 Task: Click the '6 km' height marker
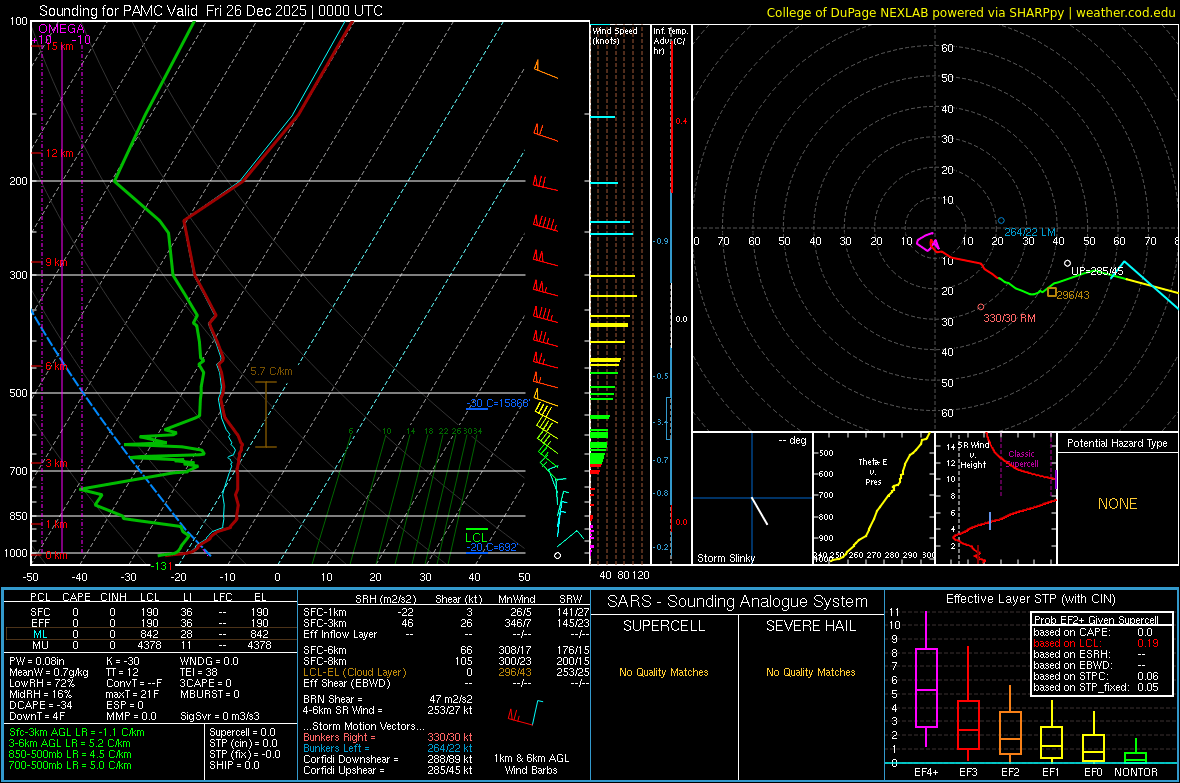click(x=56, y=366)
